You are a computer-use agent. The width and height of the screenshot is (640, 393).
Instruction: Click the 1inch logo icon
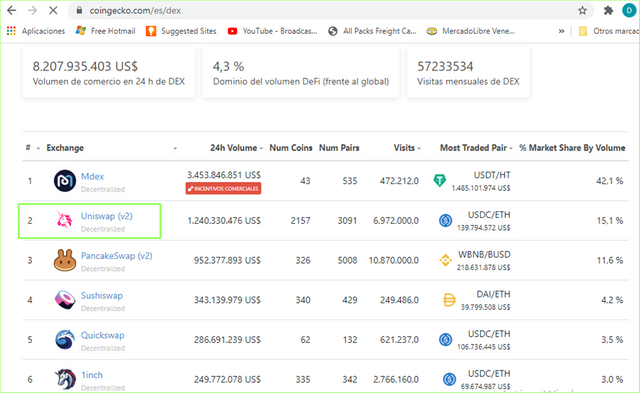[65, 379]
